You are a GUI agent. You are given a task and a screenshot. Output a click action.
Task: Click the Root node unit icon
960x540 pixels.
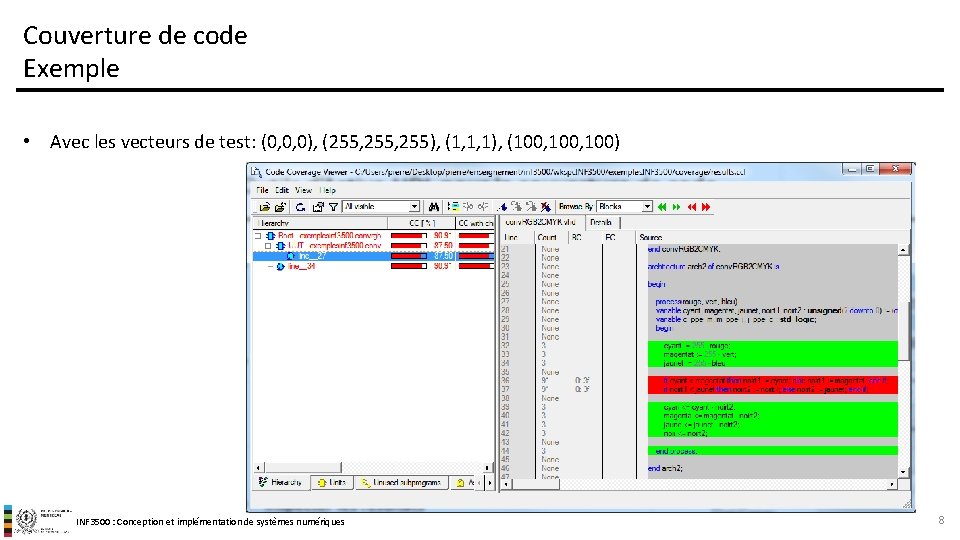270,236
